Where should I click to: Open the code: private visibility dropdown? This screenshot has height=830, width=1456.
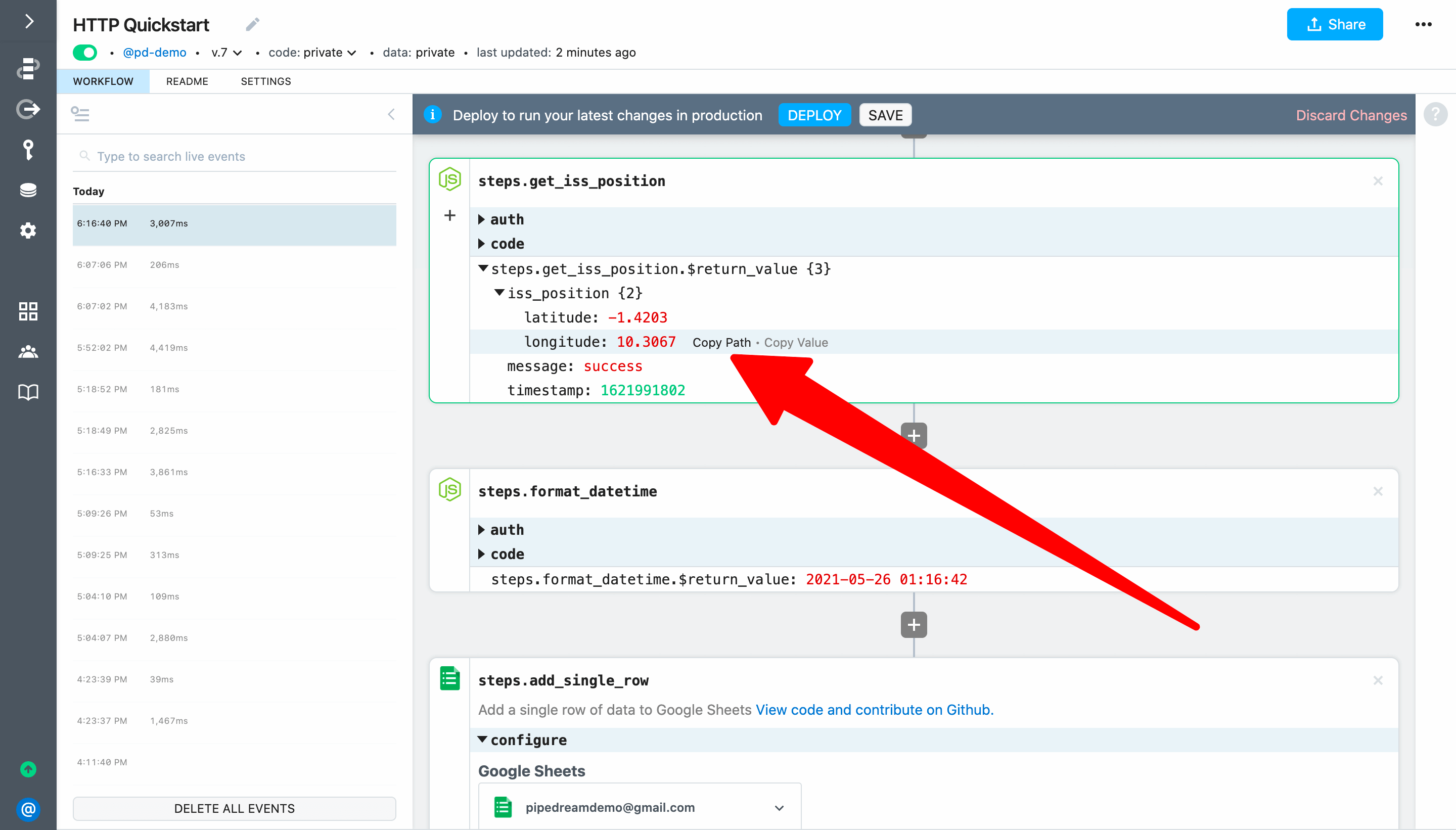point(312,53)
